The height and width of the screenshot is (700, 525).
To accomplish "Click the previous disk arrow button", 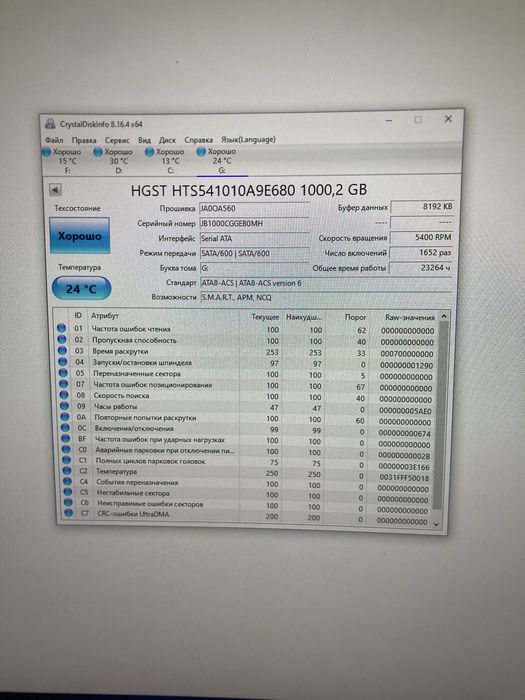I will point(55,190).
